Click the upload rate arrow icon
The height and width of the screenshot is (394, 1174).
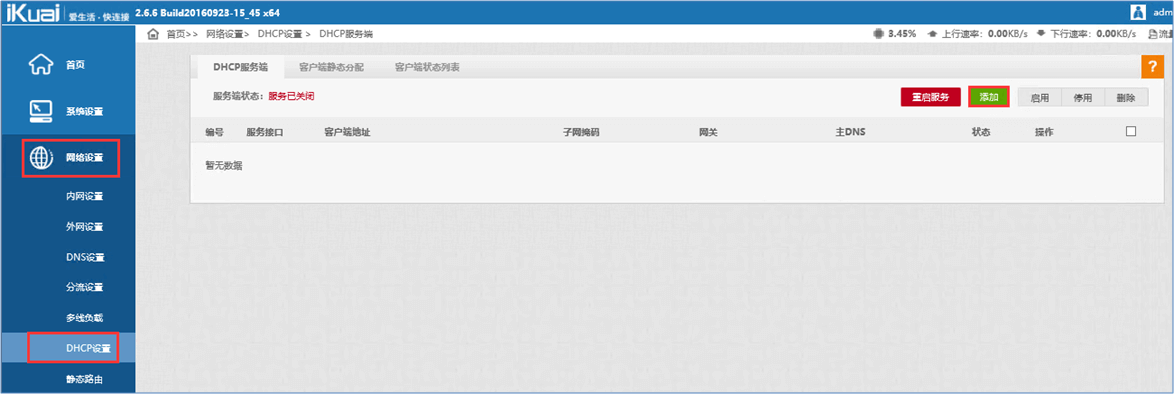coord(932,34)
